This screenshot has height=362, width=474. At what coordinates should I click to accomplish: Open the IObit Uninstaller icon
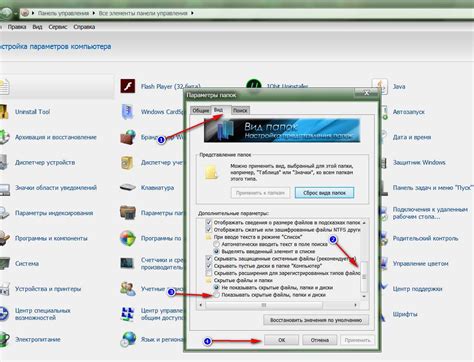(x=254, y=85)
